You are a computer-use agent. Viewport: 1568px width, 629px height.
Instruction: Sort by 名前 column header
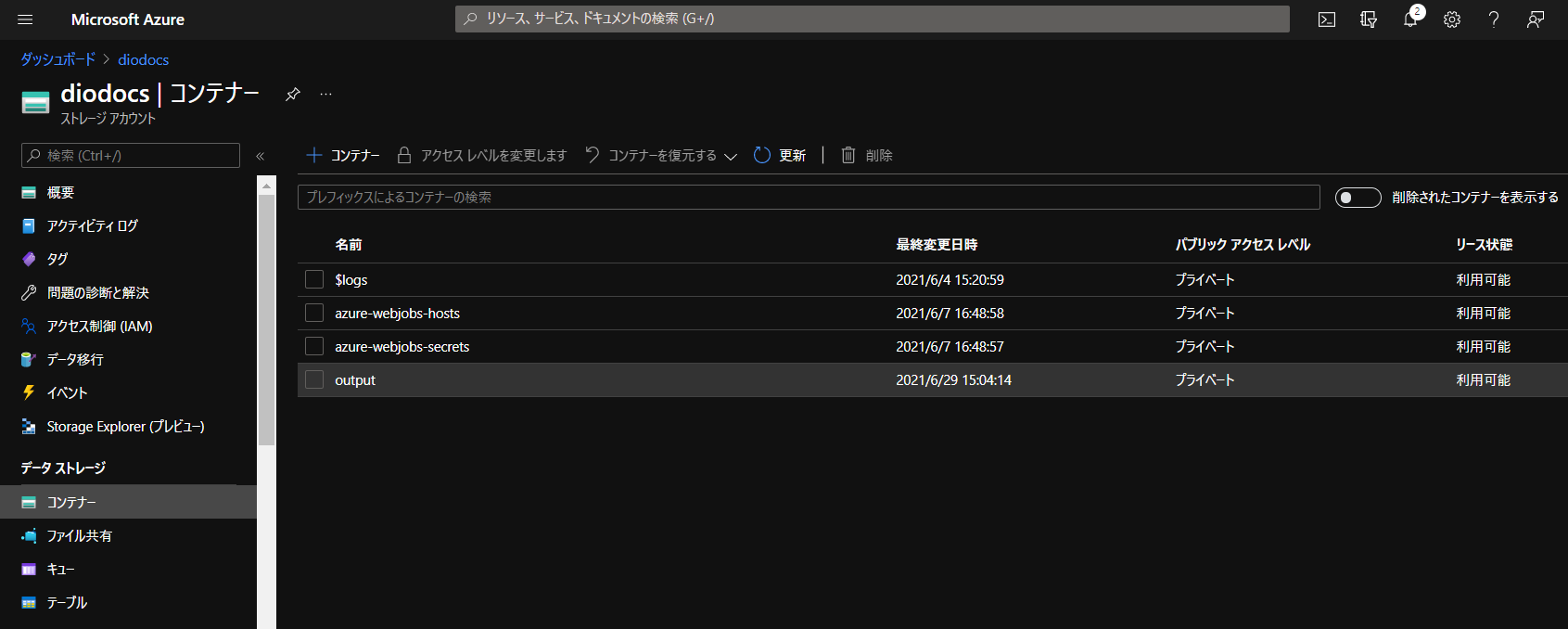click(x=349, y=245)
